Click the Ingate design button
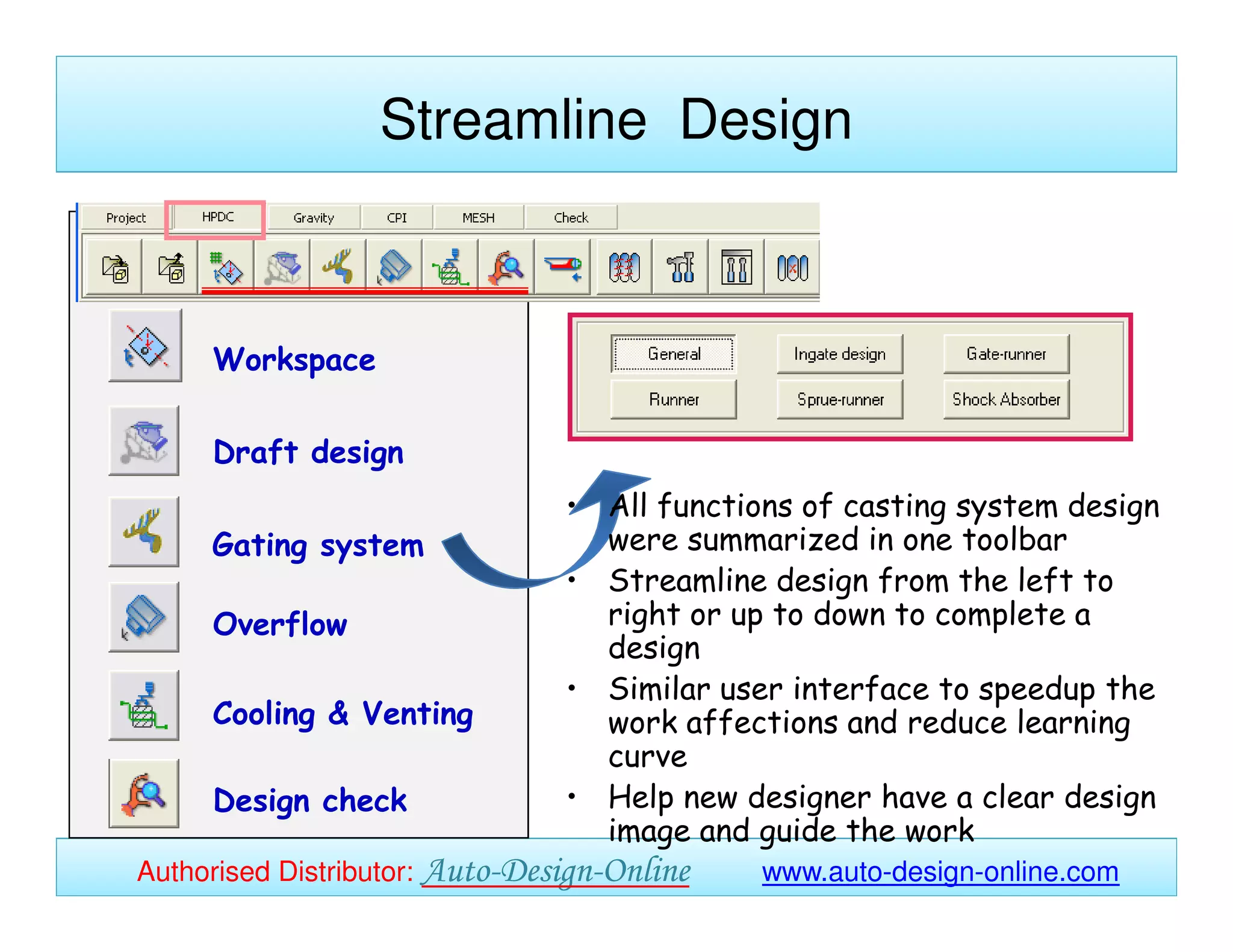Viewport: 1233px width, 952px height. tap(839, 354)
